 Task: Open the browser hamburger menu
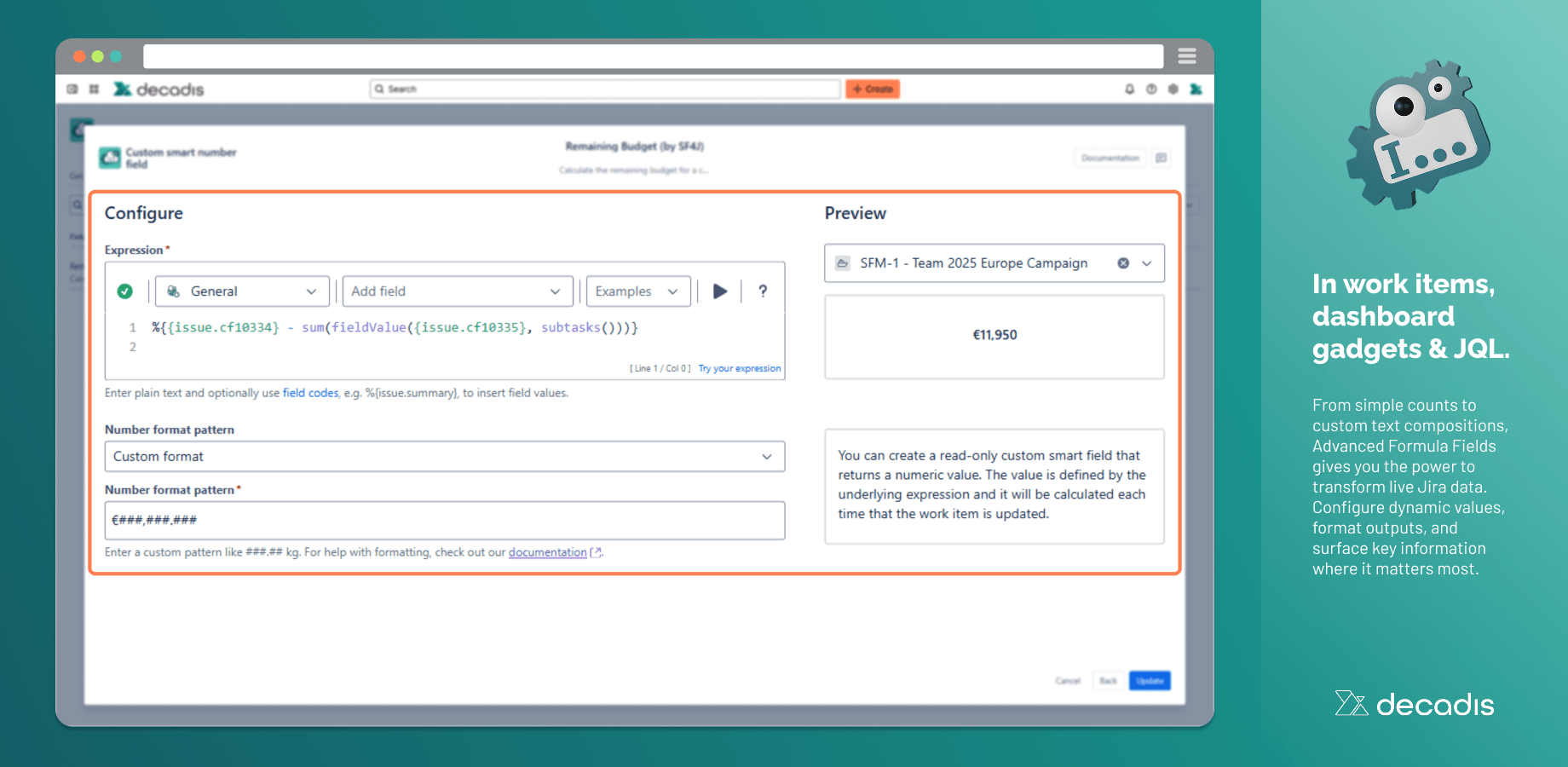1187,56
